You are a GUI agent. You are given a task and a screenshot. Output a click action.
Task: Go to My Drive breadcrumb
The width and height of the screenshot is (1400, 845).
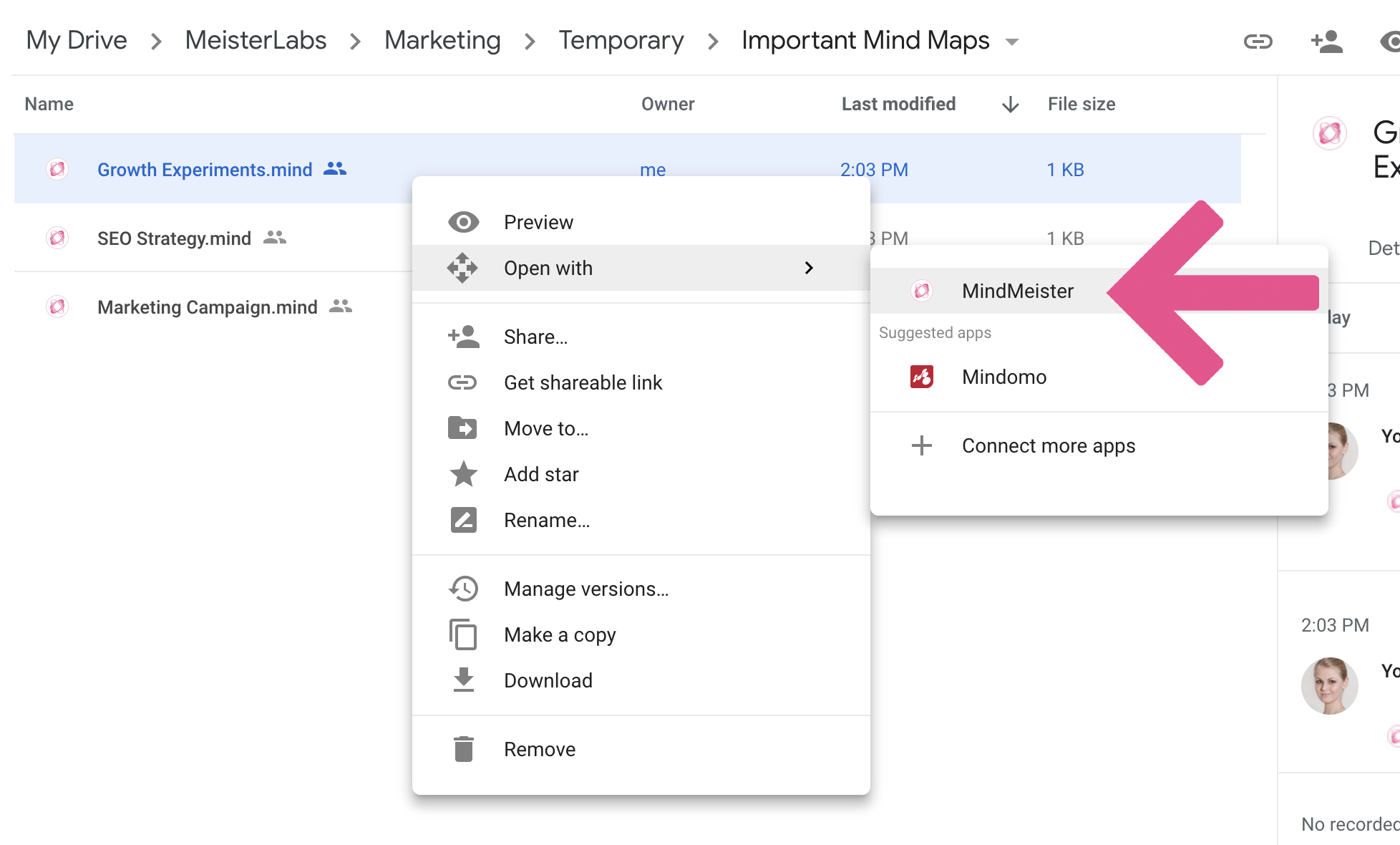[x=77, y=40]
